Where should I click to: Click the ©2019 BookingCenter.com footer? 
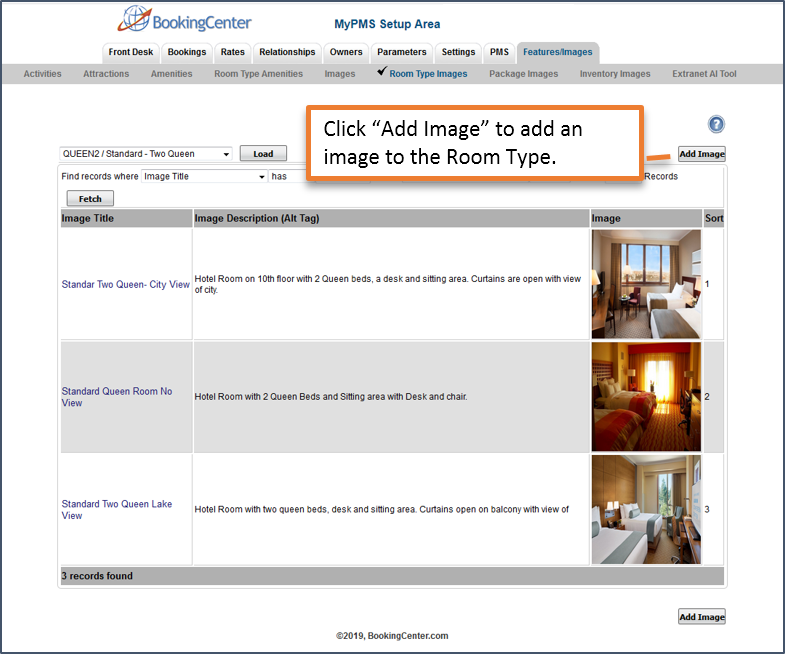[392, 636]
